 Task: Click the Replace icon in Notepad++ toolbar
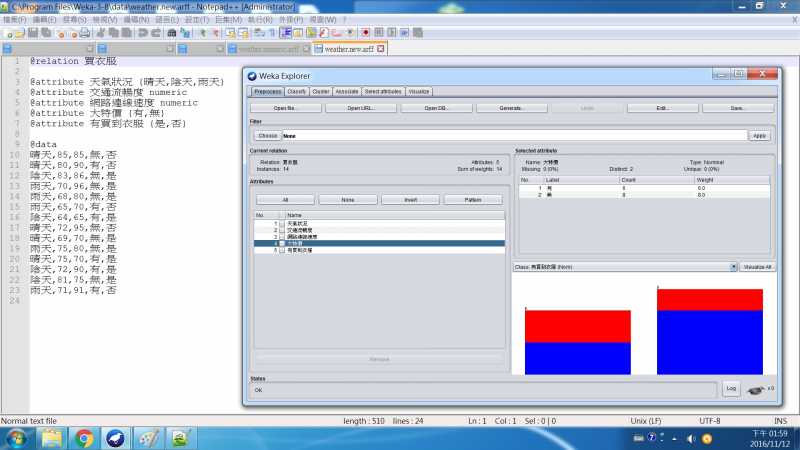click(185, 33)
